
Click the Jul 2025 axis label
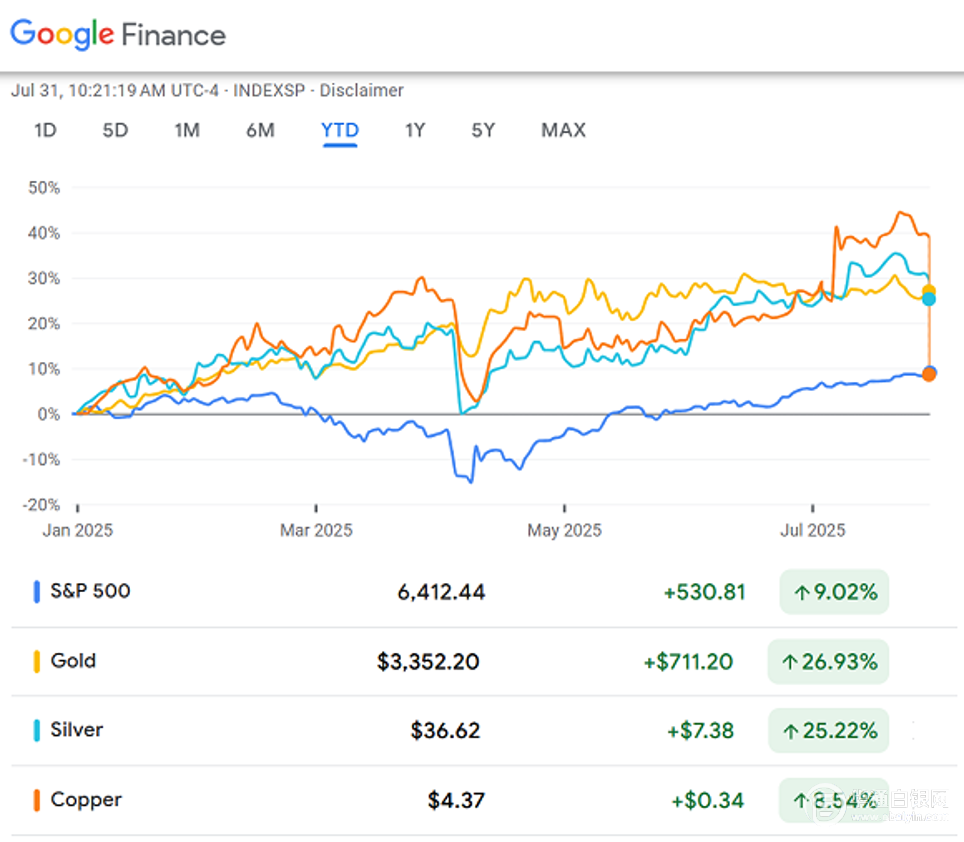(813, 530)
